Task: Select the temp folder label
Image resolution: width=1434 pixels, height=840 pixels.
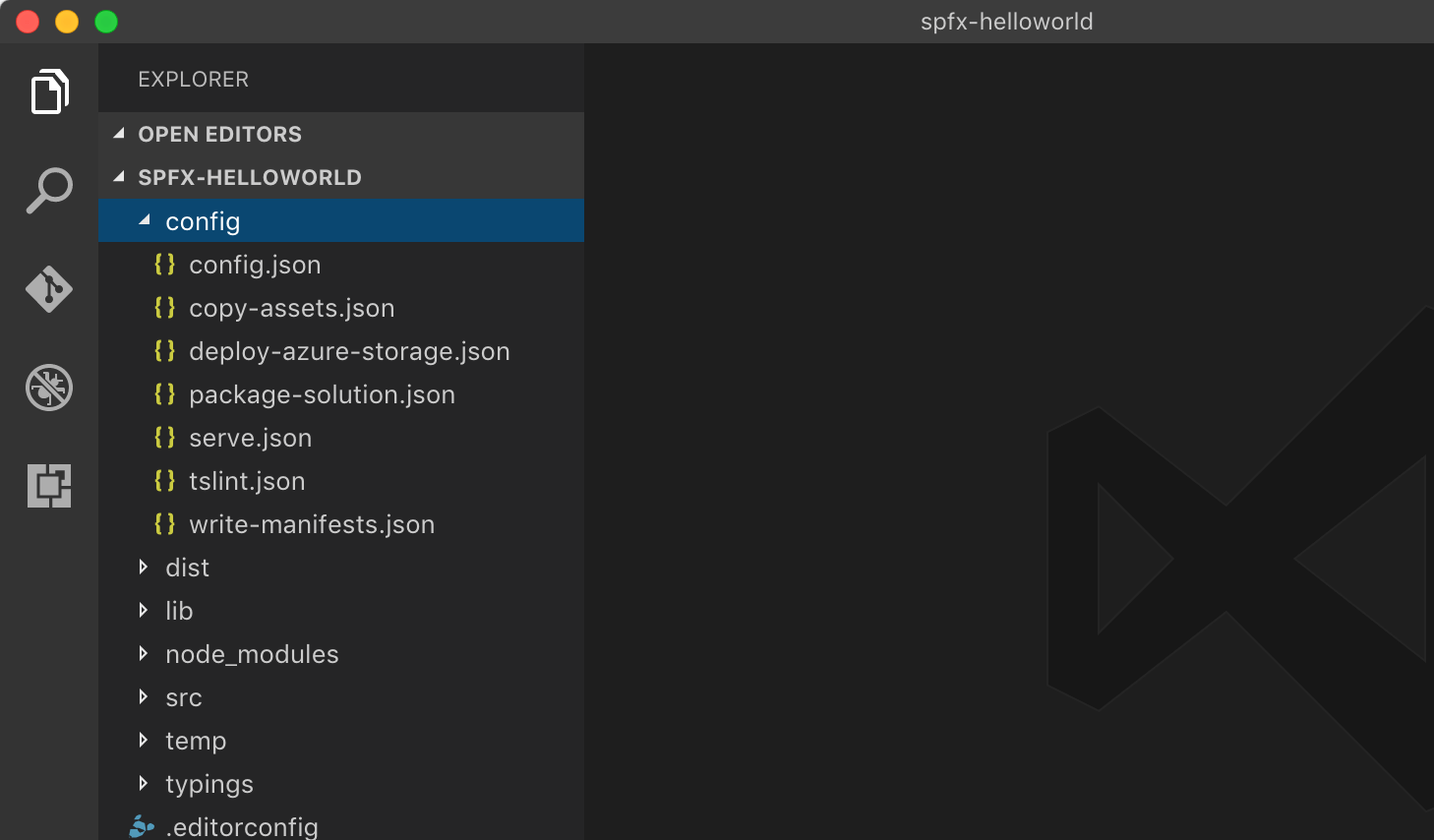Action: point(196,741)
